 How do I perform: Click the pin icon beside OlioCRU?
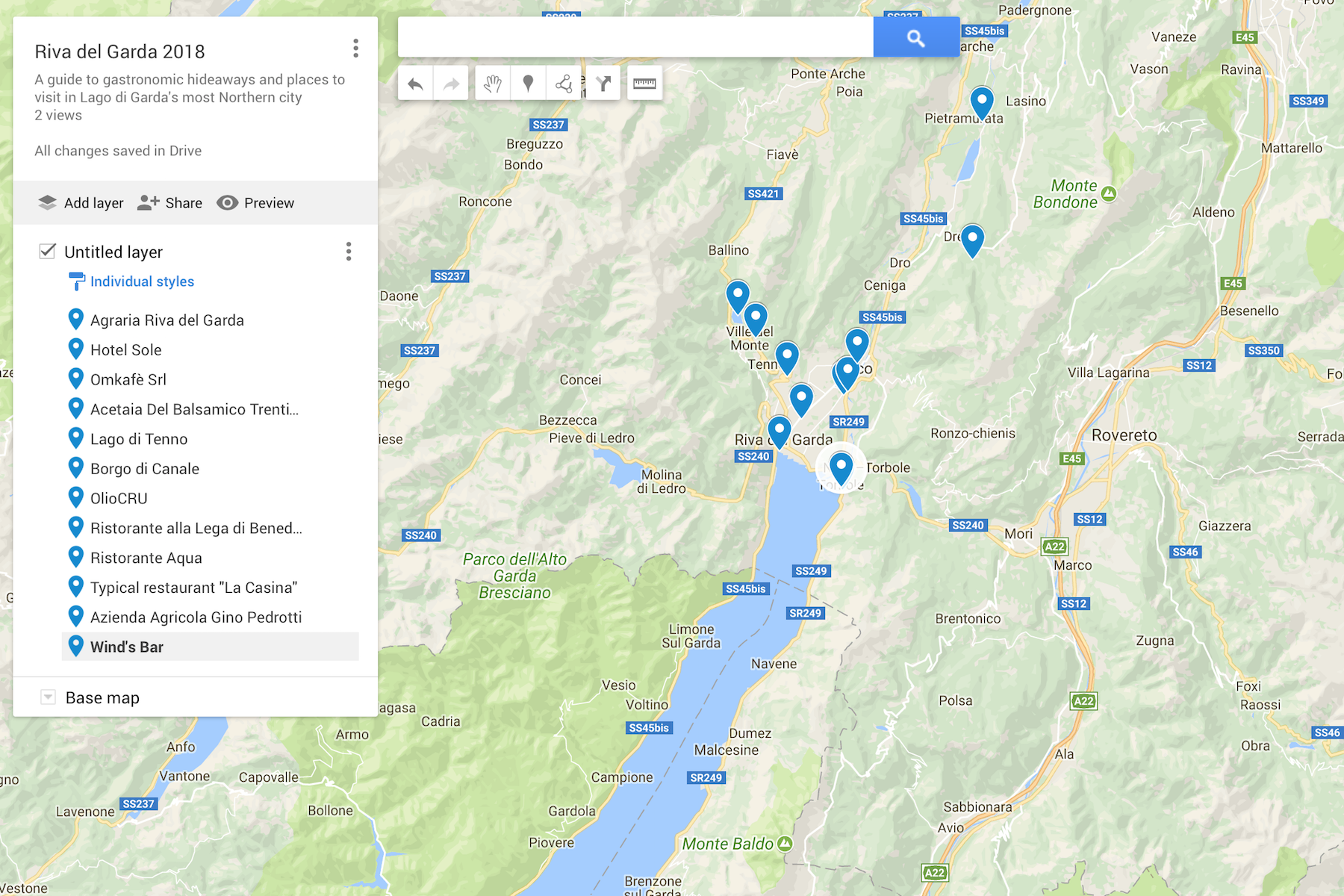(x=75, y=497)
